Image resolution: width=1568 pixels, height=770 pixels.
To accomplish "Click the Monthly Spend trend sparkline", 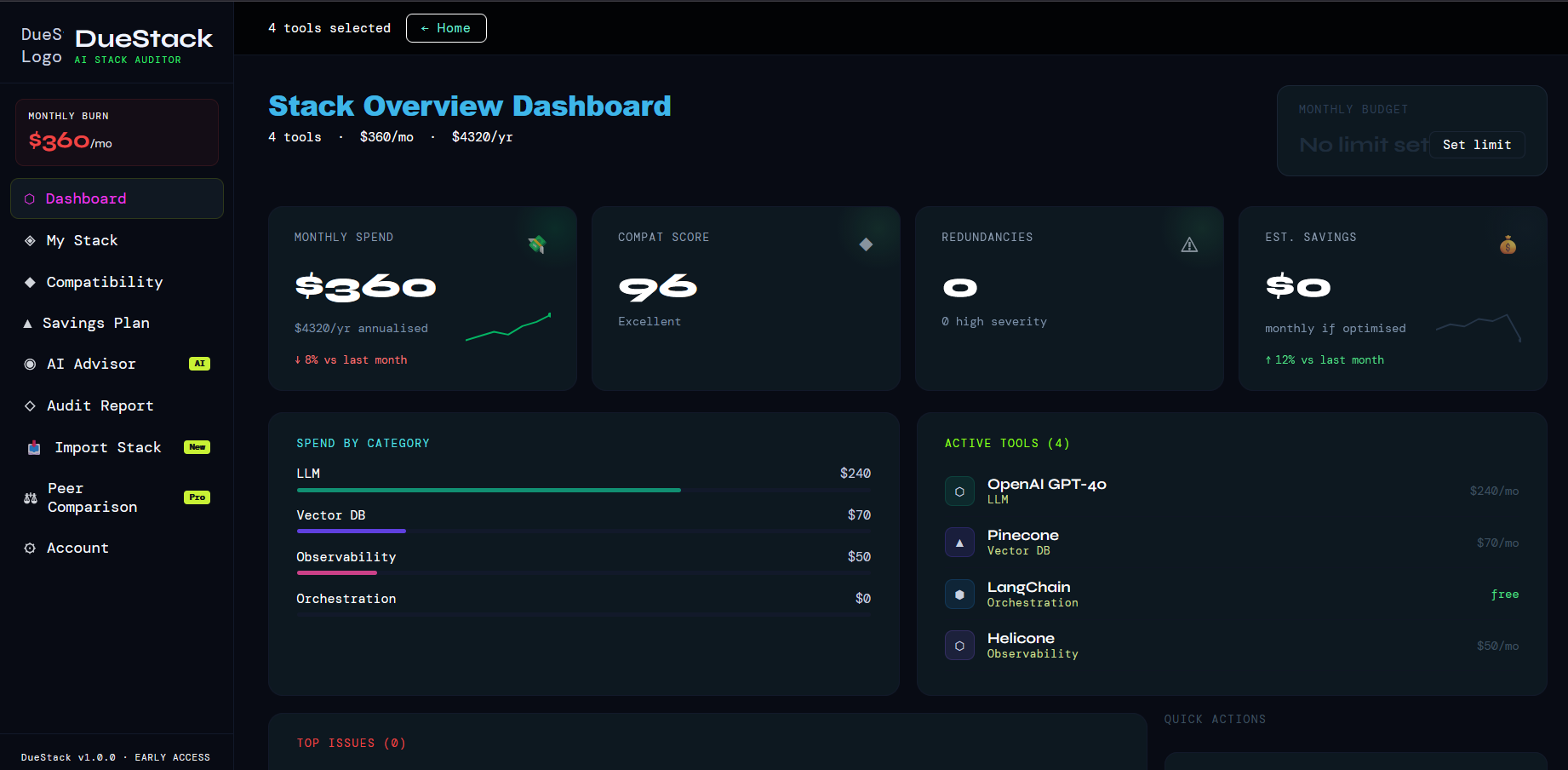I will click(508, 328).
